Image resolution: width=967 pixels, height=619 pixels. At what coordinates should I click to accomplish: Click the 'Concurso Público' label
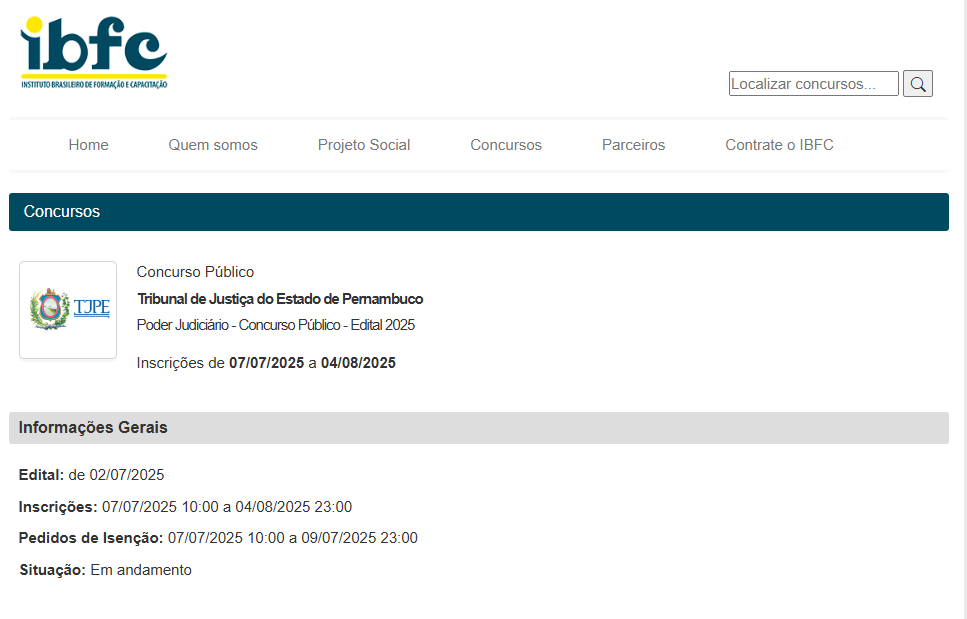click(195, 272)
